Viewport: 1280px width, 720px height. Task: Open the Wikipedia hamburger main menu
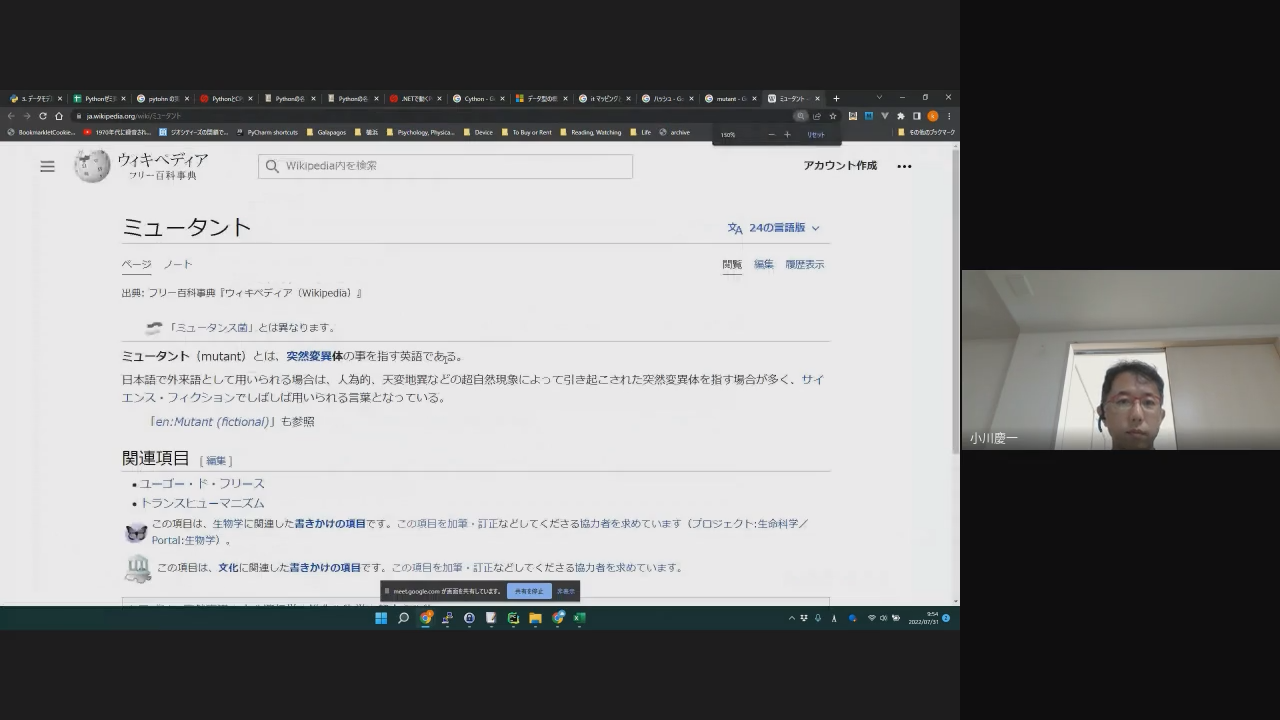pyautogui.click(x=47, y=166)
